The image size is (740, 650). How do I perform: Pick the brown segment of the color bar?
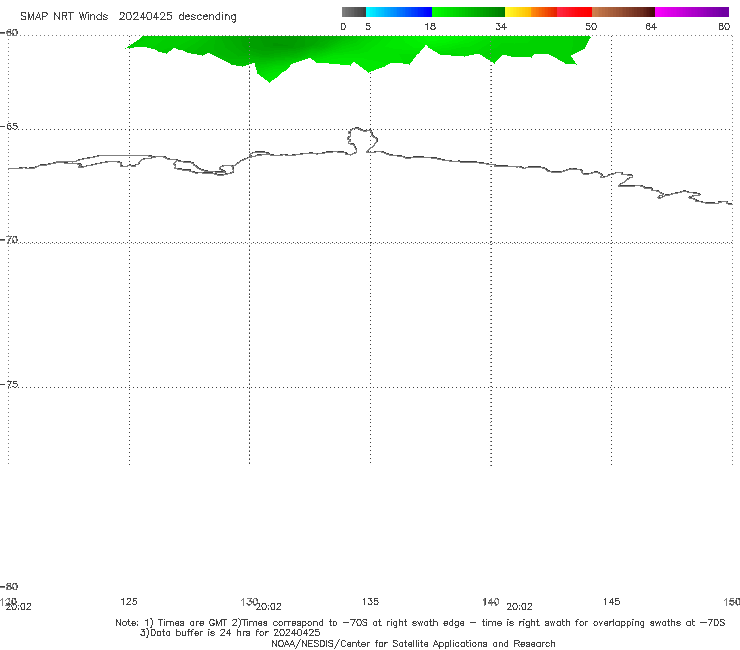(623, 12)
